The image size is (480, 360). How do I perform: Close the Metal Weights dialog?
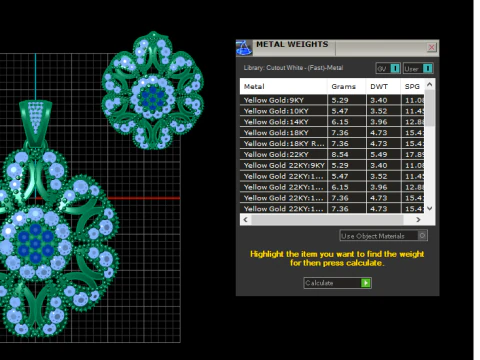click(x=431, y=47)
